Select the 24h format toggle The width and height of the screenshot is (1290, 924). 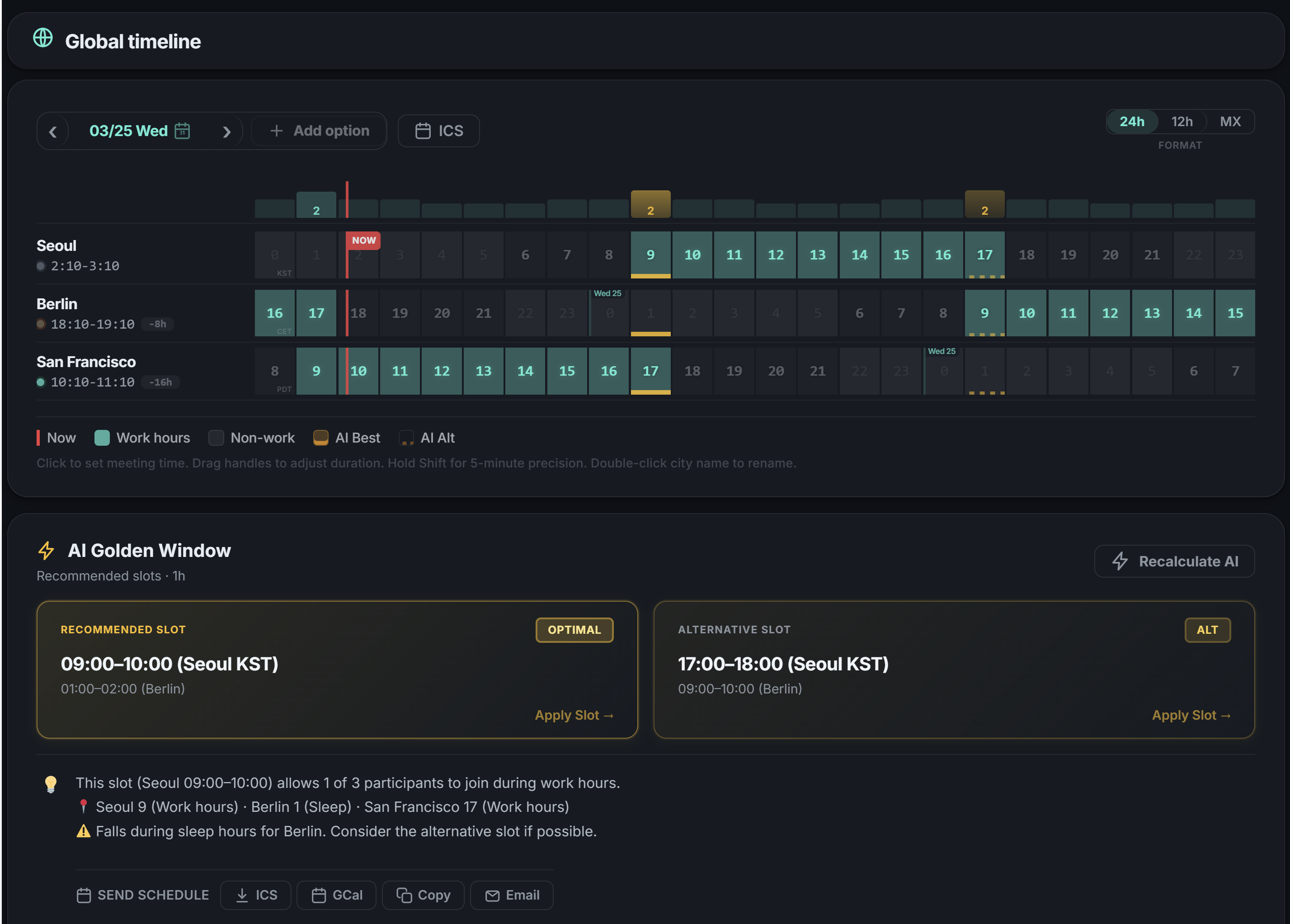[1132, 121]
